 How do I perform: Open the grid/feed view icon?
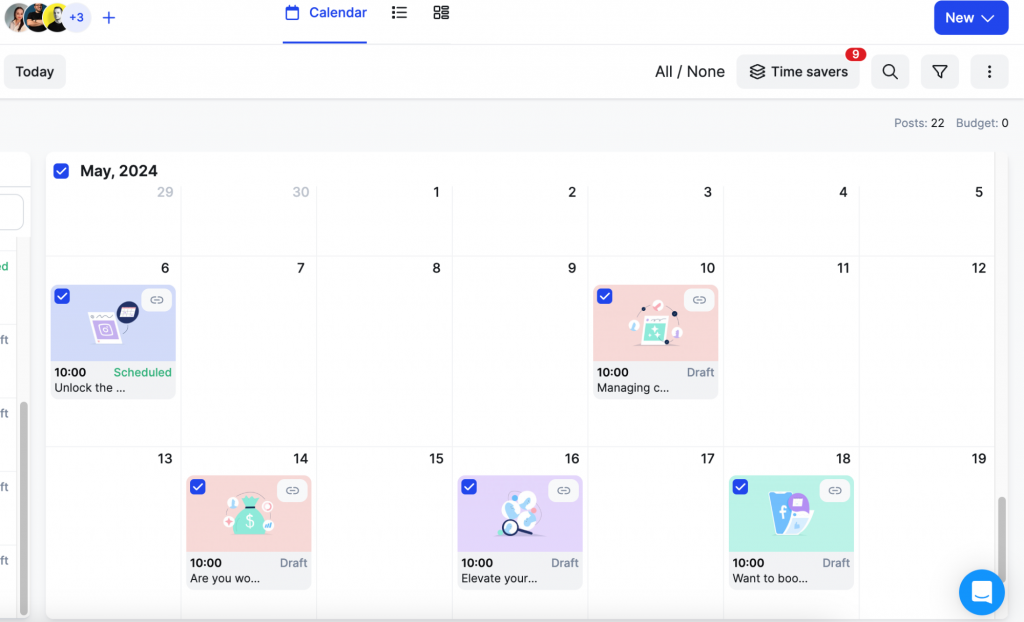[441, 12]
